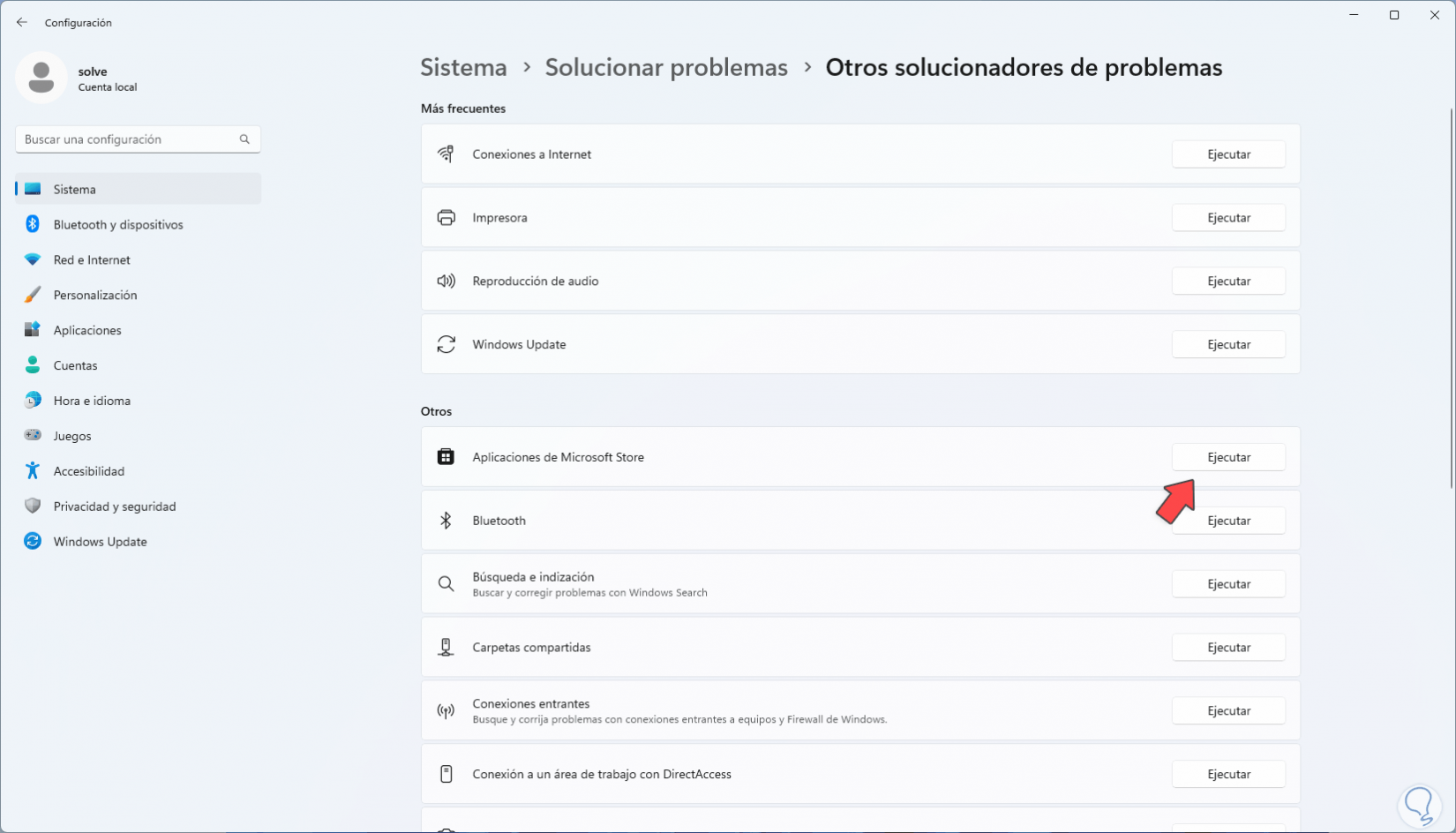Click the search magnifier icon
This screenshot has width=1456, height=833.
(x=244, y=139)
